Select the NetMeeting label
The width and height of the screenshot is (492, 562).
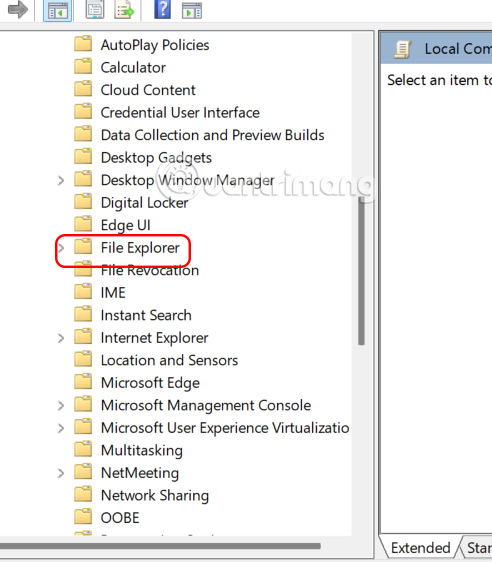tap(140, 473)
